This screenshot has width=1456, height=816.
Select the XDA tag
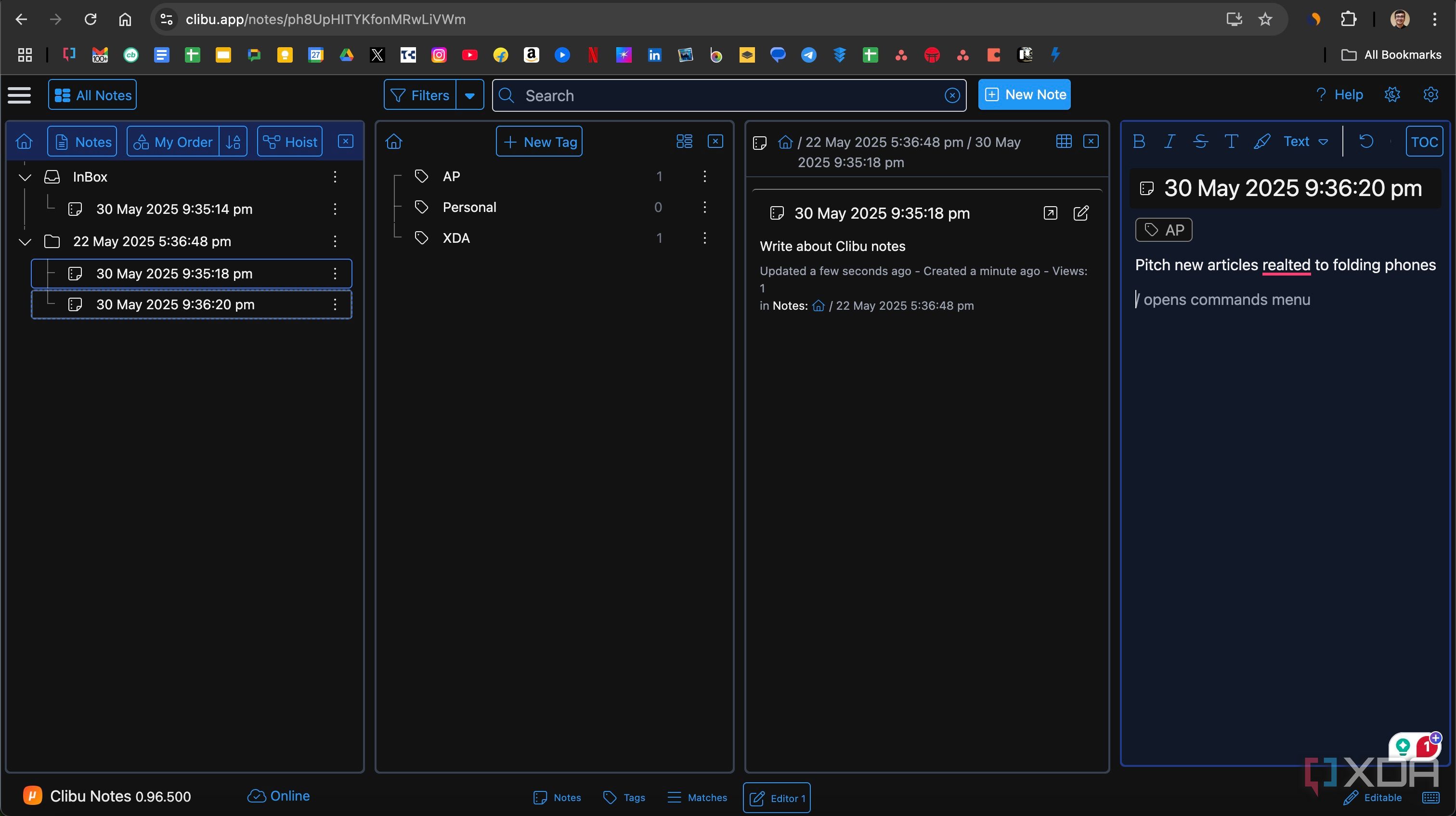point(456,238)
